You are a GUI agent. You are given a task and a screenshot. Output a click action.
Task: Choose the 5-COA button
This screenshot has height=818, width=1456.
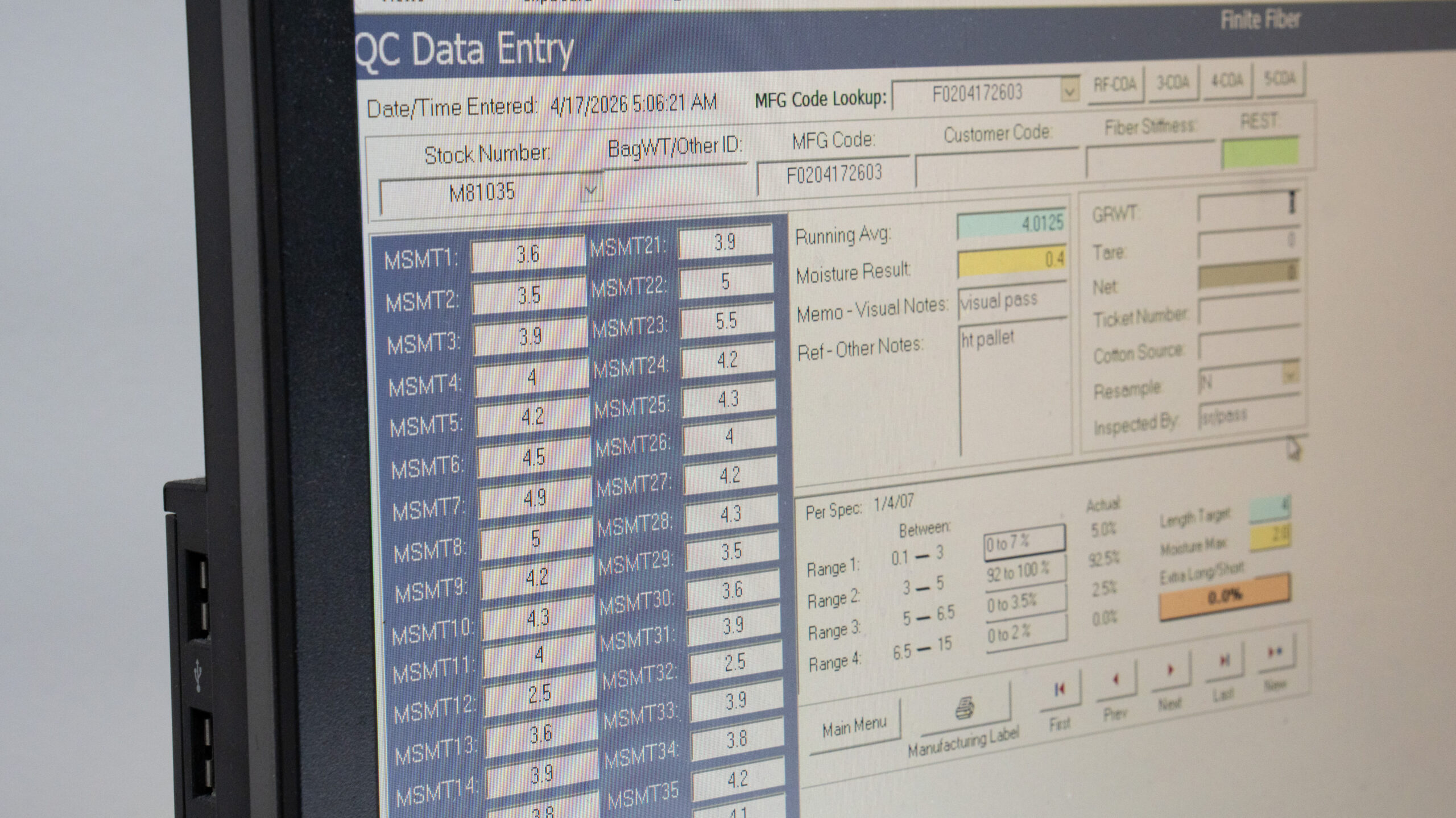[1280, 79]
